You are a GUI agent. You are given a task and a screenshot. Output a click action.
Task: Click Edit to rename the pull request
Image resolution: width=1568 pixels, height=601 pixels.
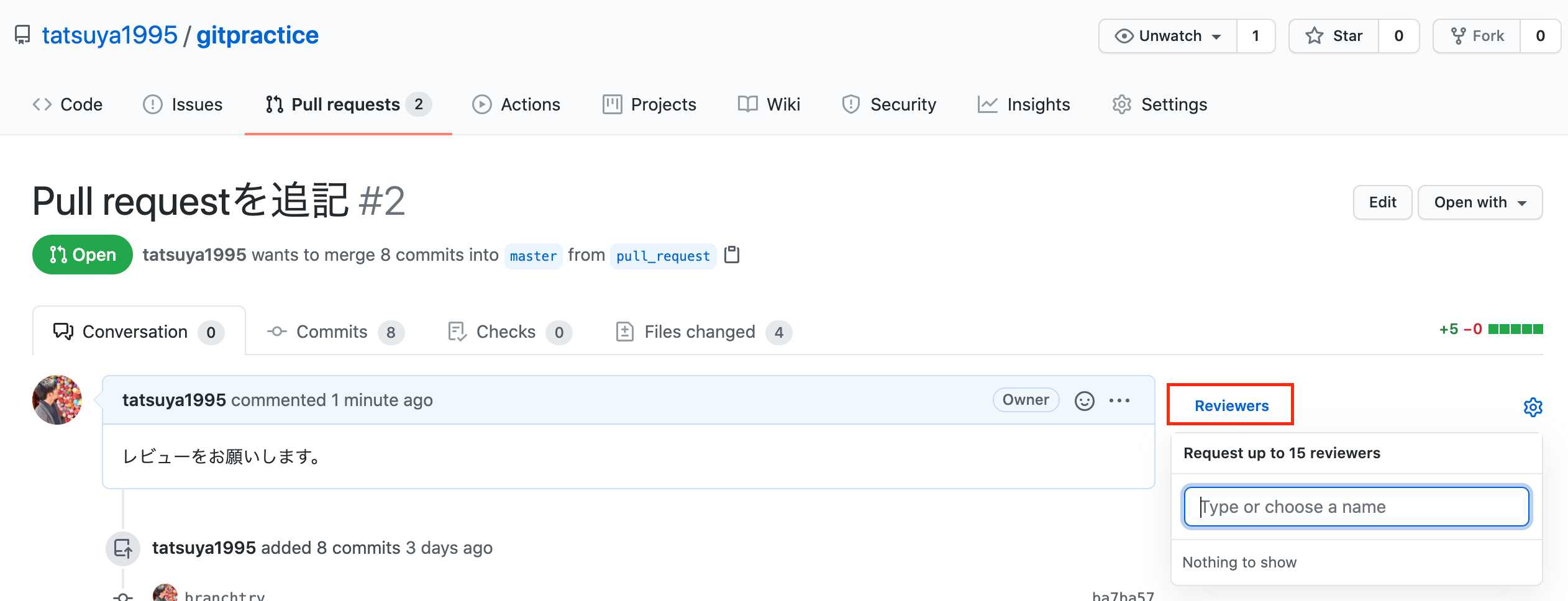point(1382,202)
